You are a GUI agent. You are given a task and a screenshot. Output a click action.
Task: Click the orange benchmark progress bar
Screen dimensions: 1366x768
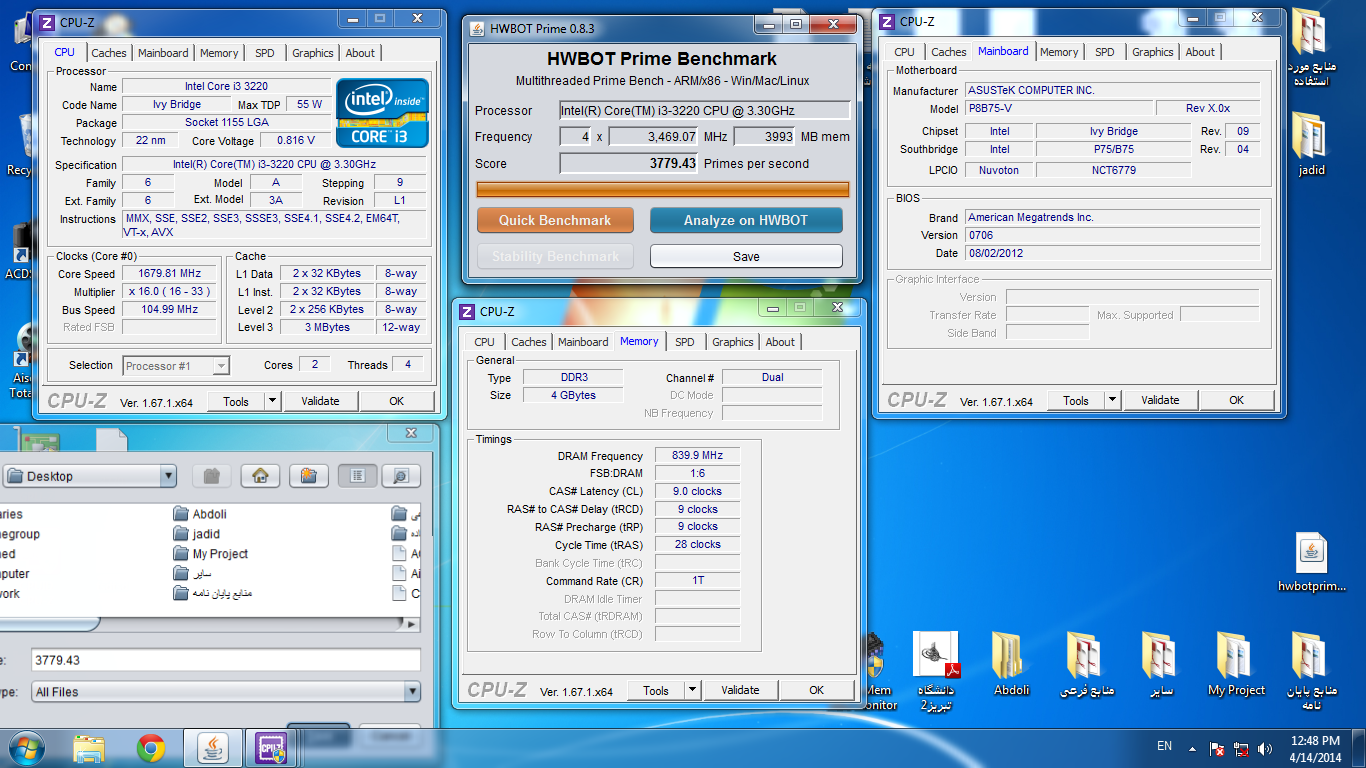tap(663, 189)
